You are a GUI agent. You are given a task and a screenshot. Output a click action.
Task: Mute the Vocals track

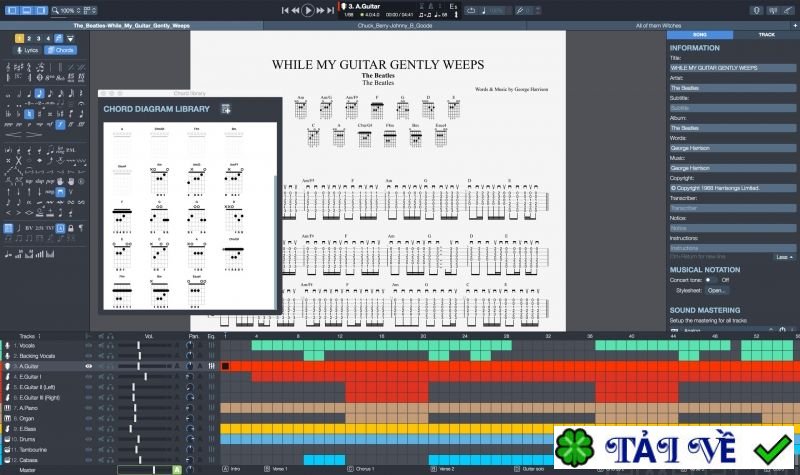tap(101, 345)
